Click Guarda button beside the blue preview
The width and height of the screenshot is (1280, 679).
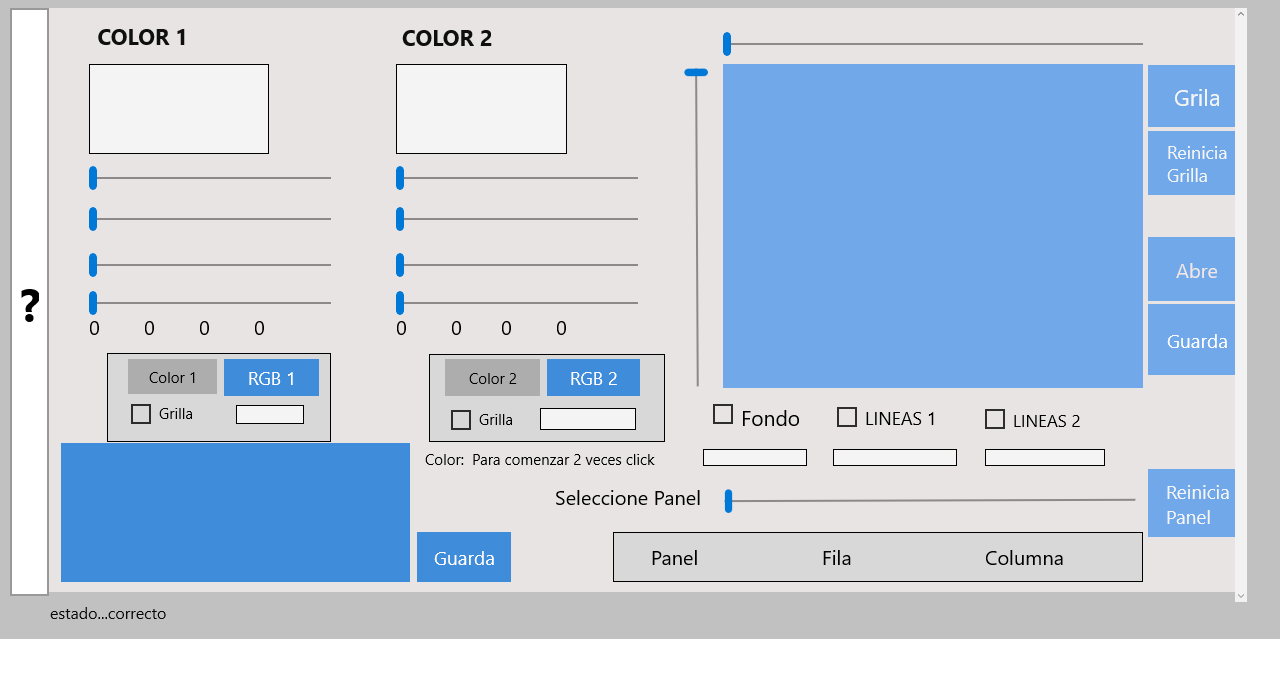click(464, 557)
